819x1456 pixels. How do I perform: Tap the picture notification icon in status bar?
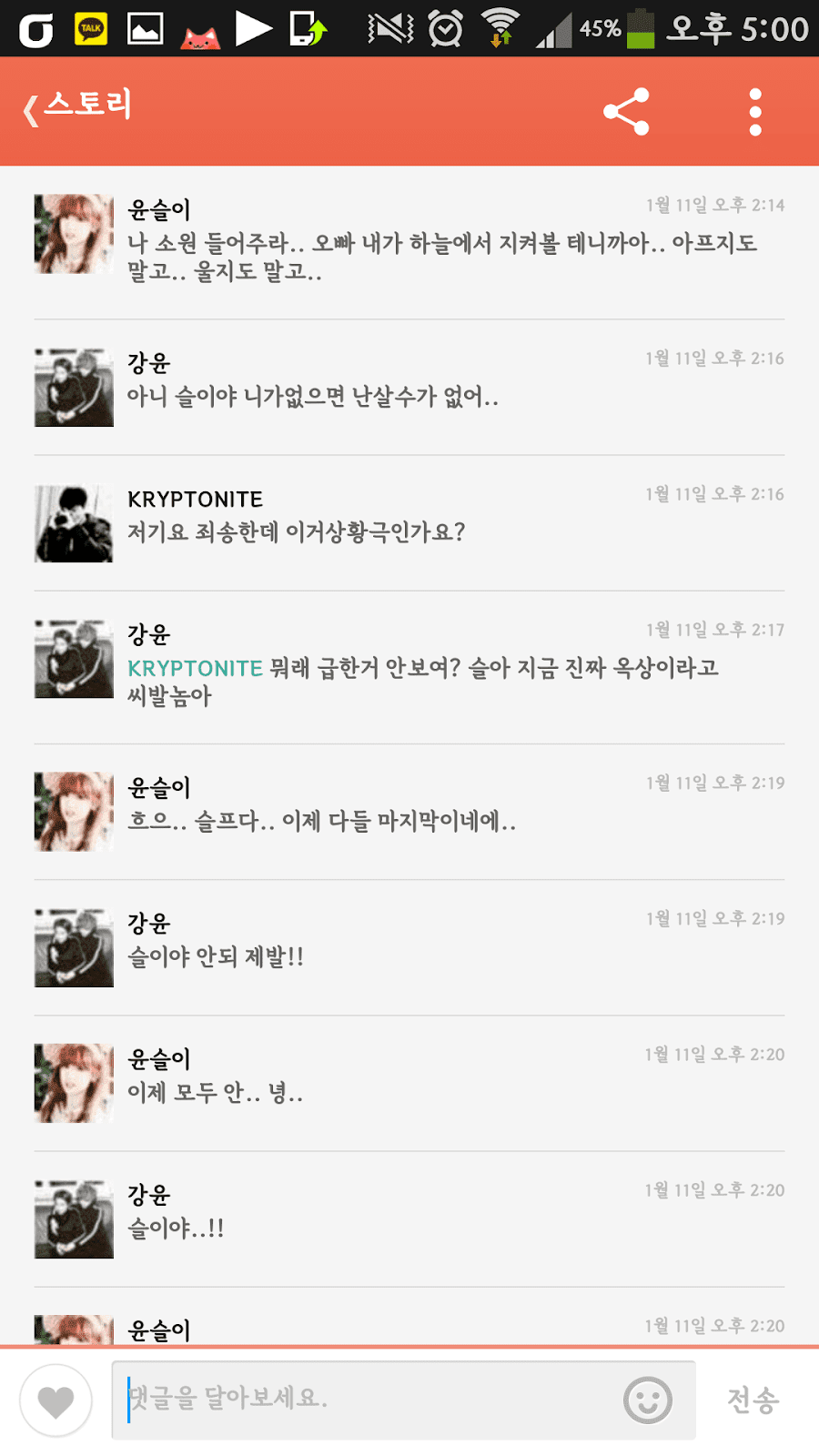coord(146,29)
